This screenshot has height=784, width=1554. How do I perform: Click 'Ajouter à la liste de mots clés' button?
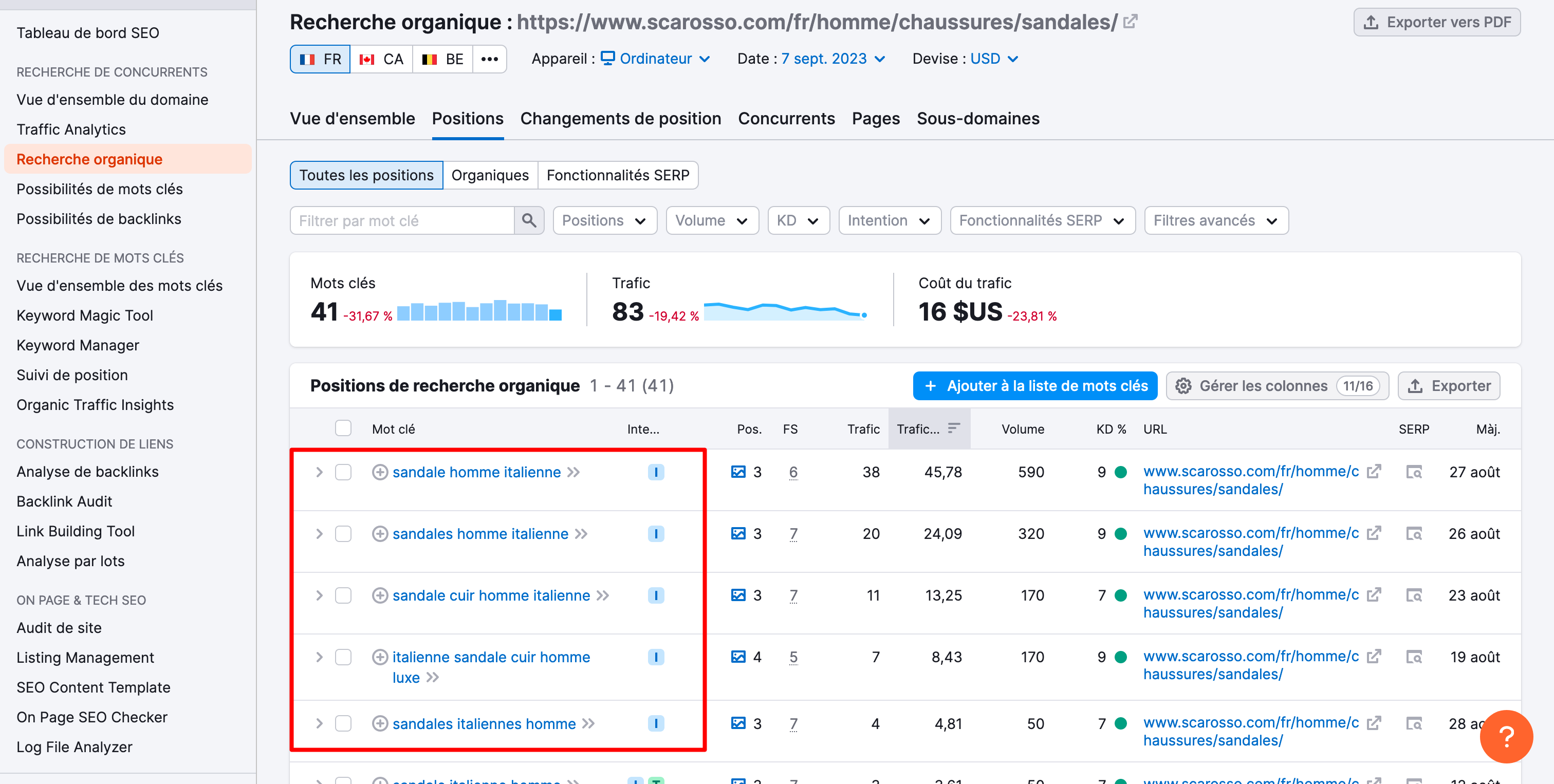tap(1034, 386)
